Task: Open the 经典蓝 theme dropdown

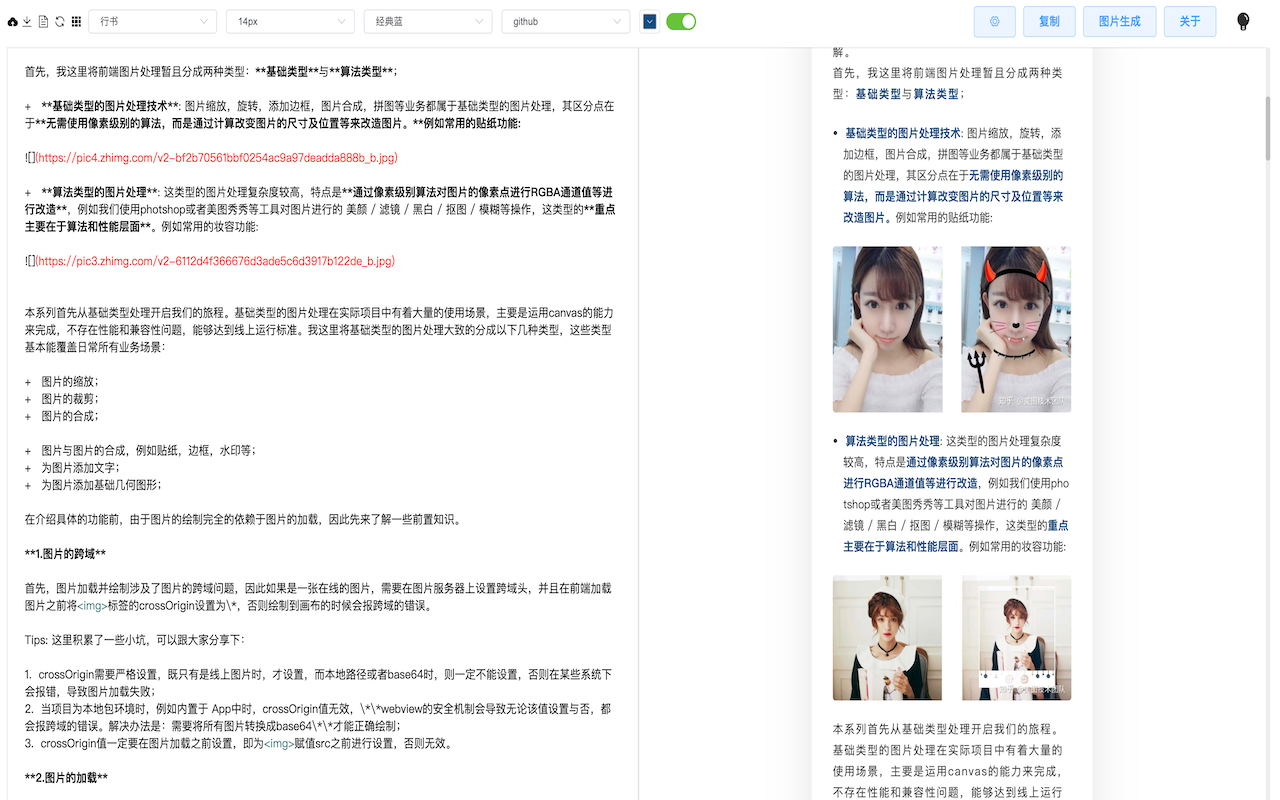Action: (x=428, y=21)
